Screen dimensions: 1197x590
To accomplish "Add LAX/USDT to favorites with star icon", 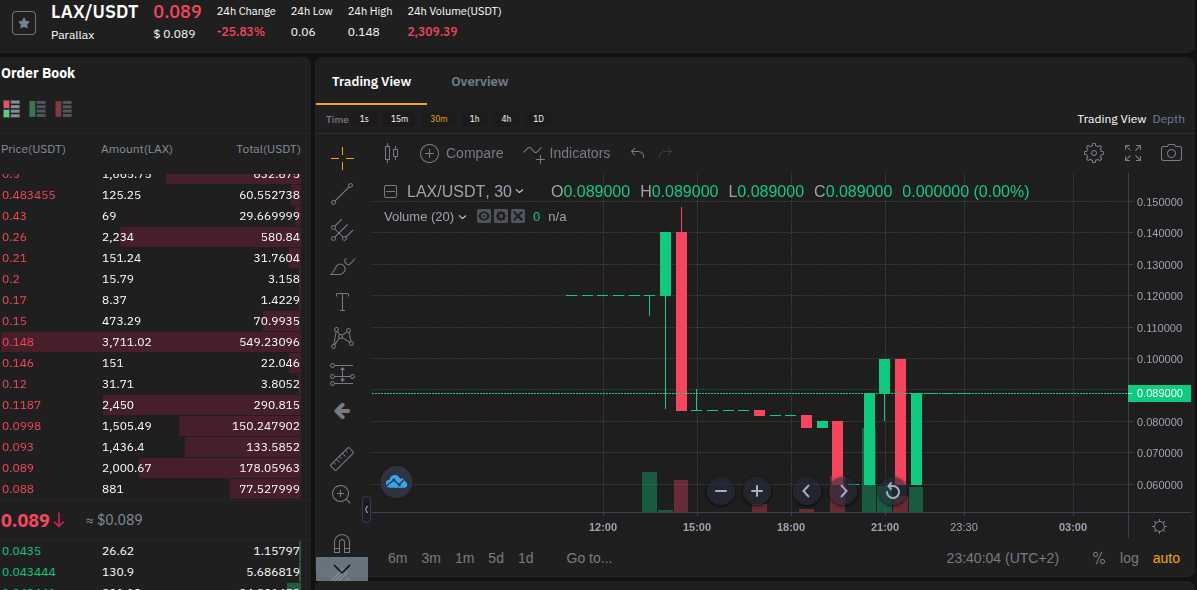I will pyautogui.click(x=24, y=23).
